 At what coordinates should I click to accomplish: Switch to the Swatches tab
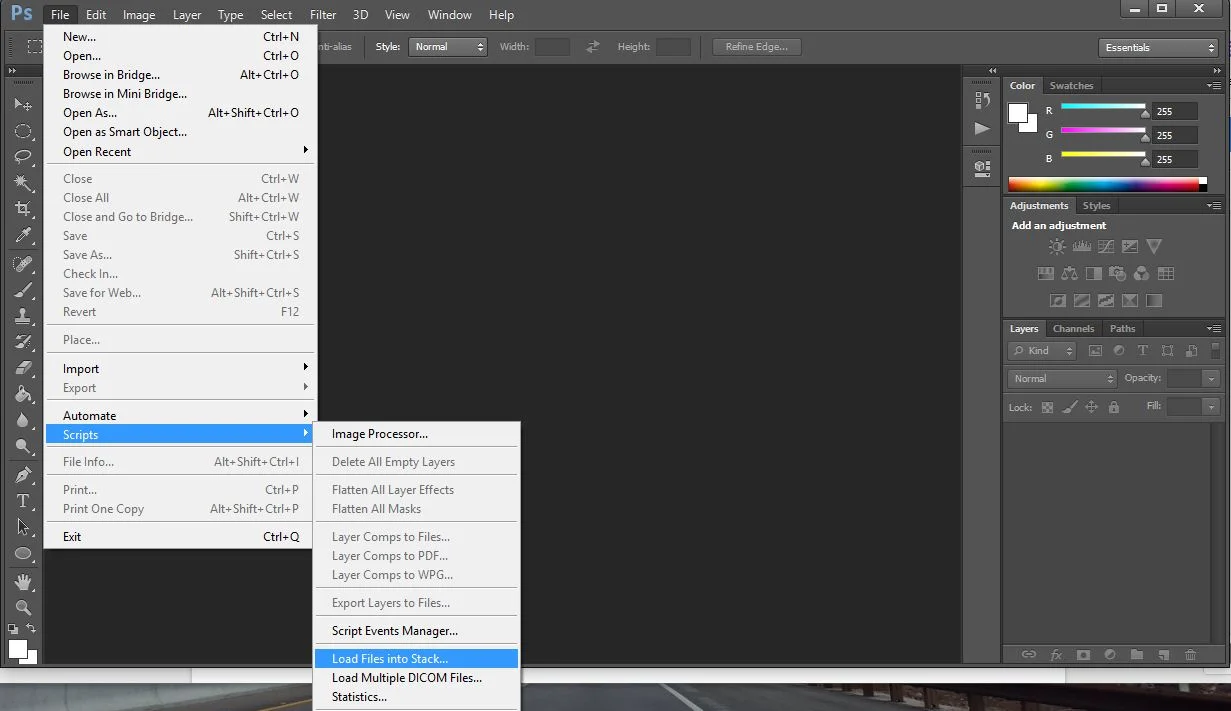click(1071, 86)
